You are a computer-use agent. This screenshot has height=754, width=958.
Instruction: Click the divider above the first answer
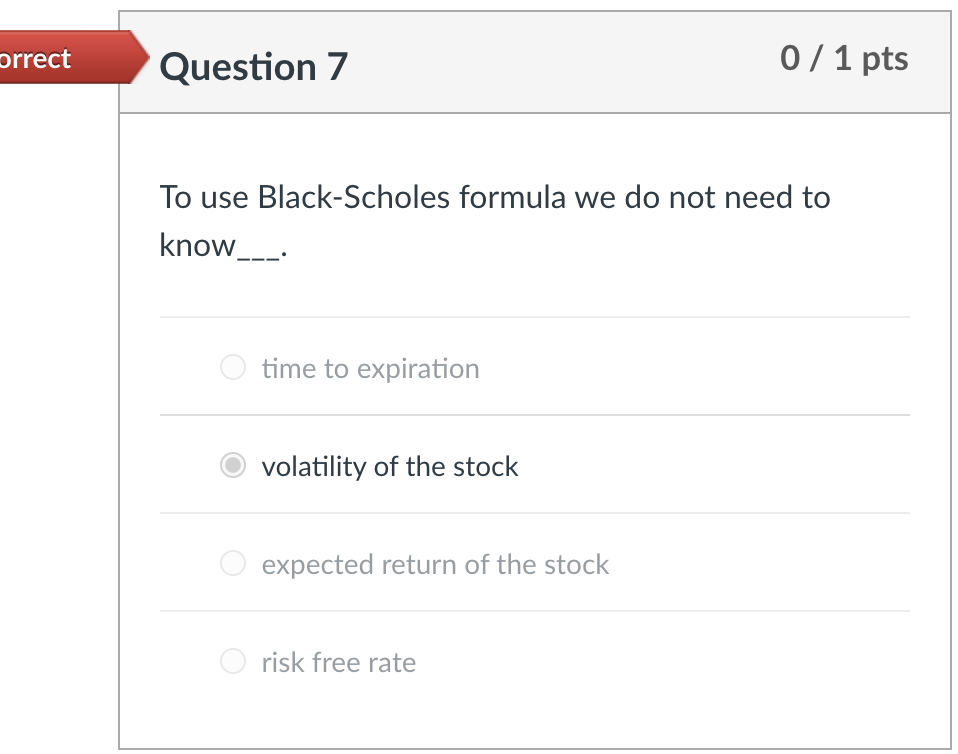[535, 317]
